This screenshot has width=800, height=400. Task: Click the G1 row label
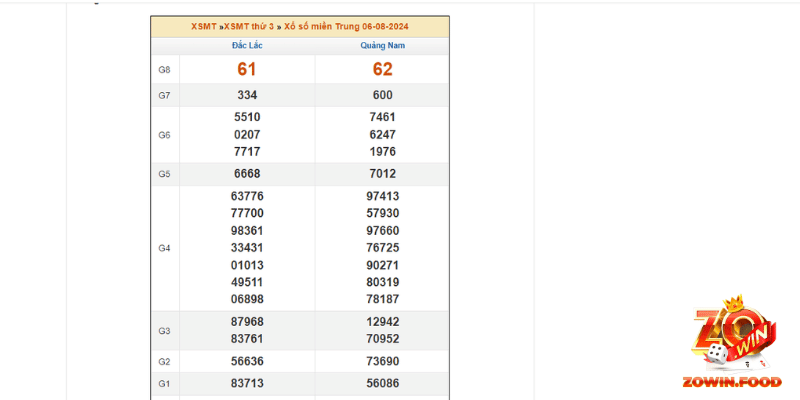tap(165, 384)
